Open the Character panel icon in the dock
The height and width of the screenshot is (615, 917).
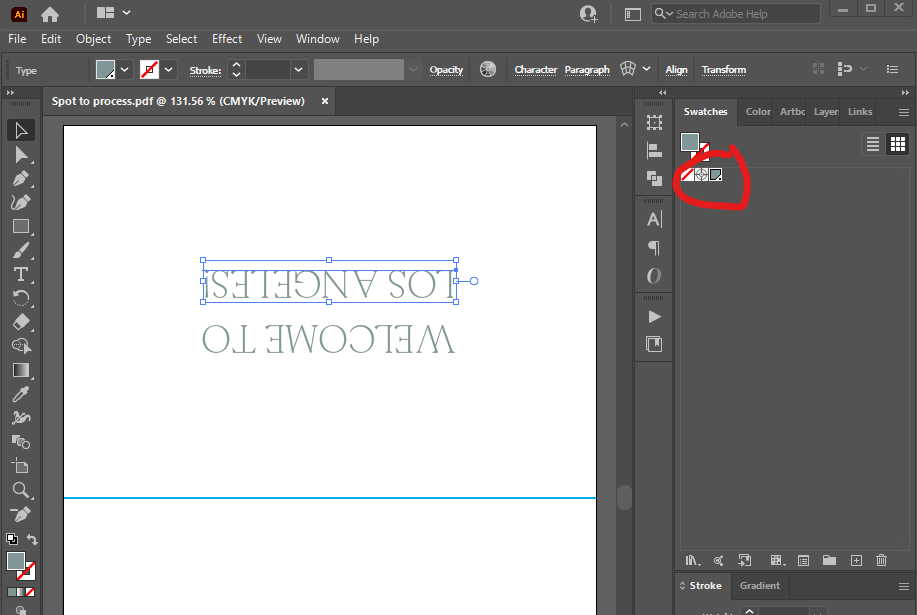point(654,219)
